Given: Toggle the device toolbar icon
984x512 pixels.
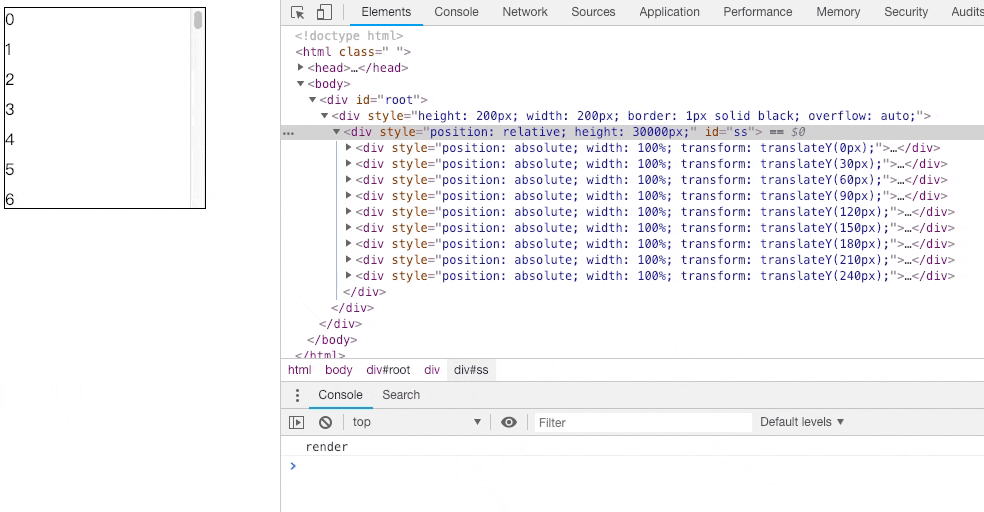Looking at the screenshot, I should pos(324,13).
